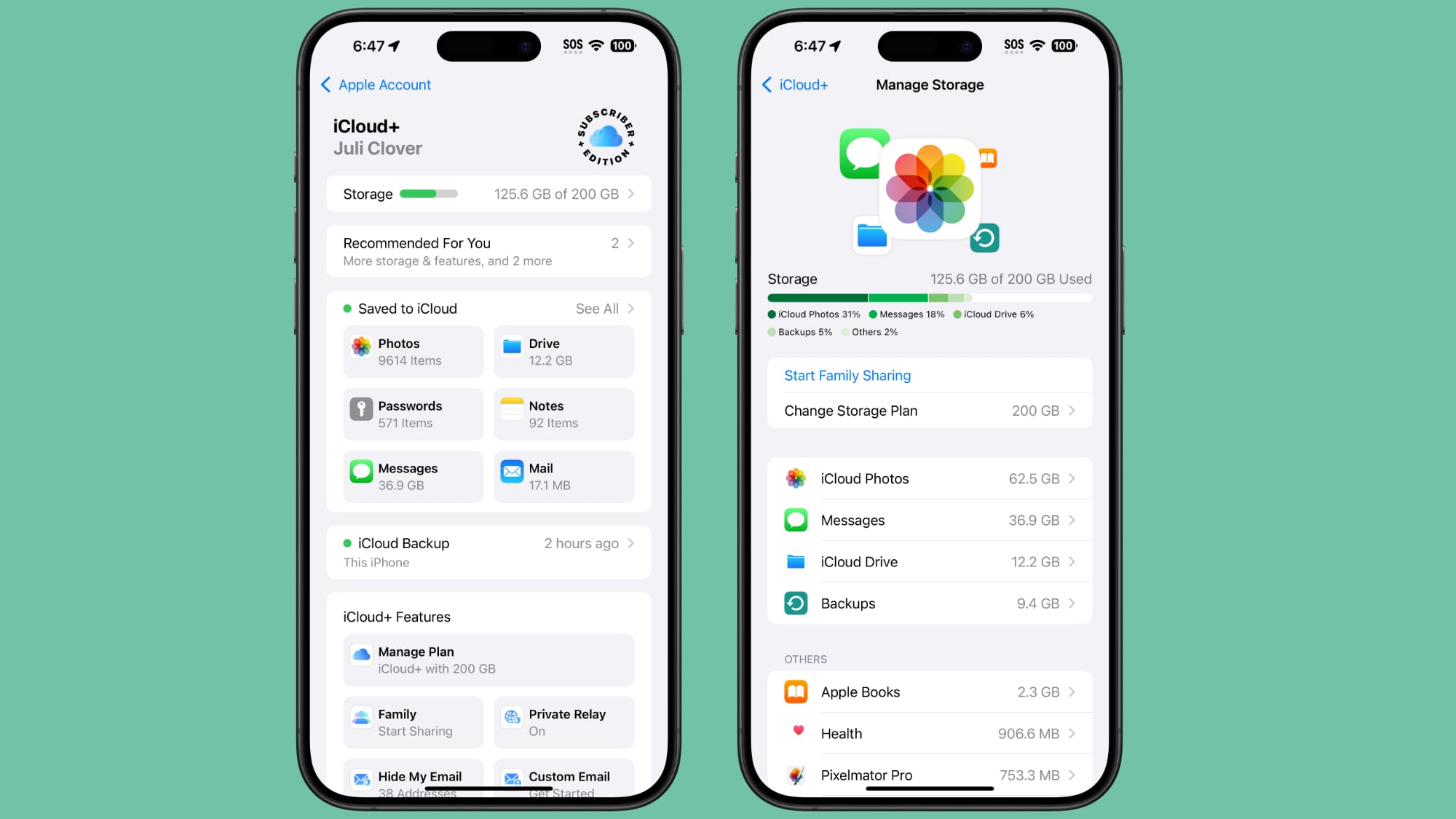The height and width of the screenshot is (819, 1456).
Task: Open Apple Books storage details
Action: click(930, 692)
